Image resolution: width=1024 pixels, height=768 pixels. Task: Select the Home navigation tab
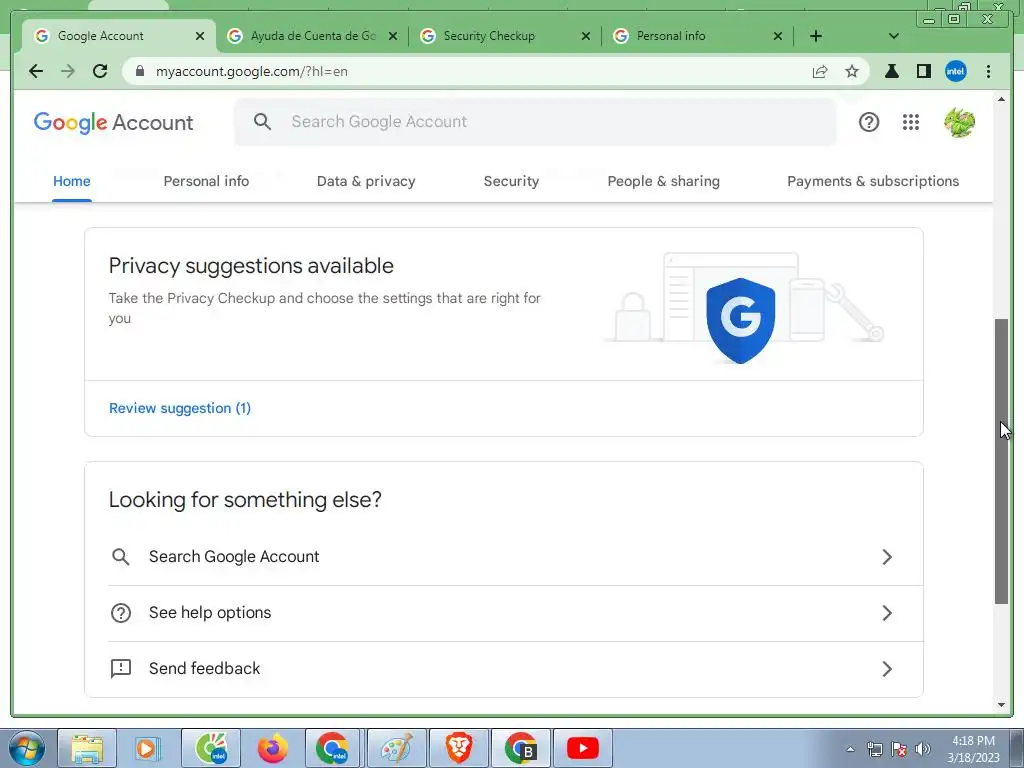tap(72, 182)
